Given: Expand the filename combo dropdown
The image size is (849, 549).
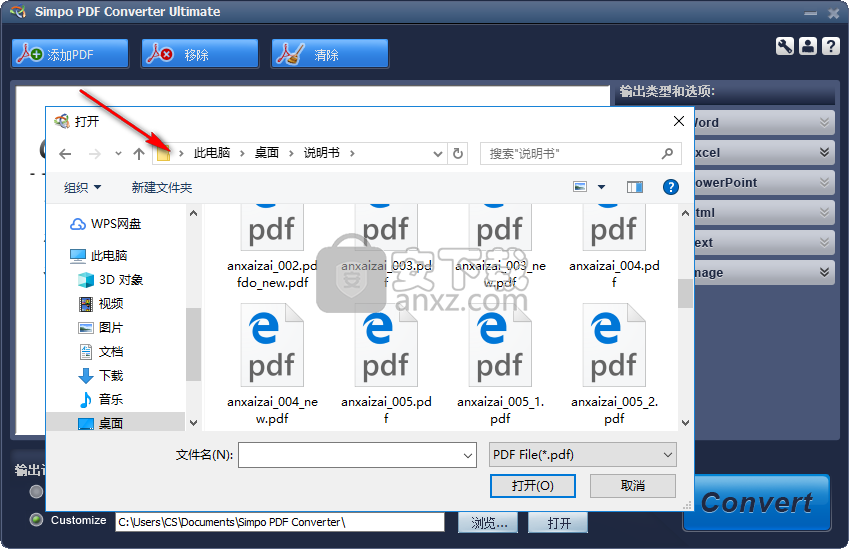Looking at the screenshot, I should (468, 455).
